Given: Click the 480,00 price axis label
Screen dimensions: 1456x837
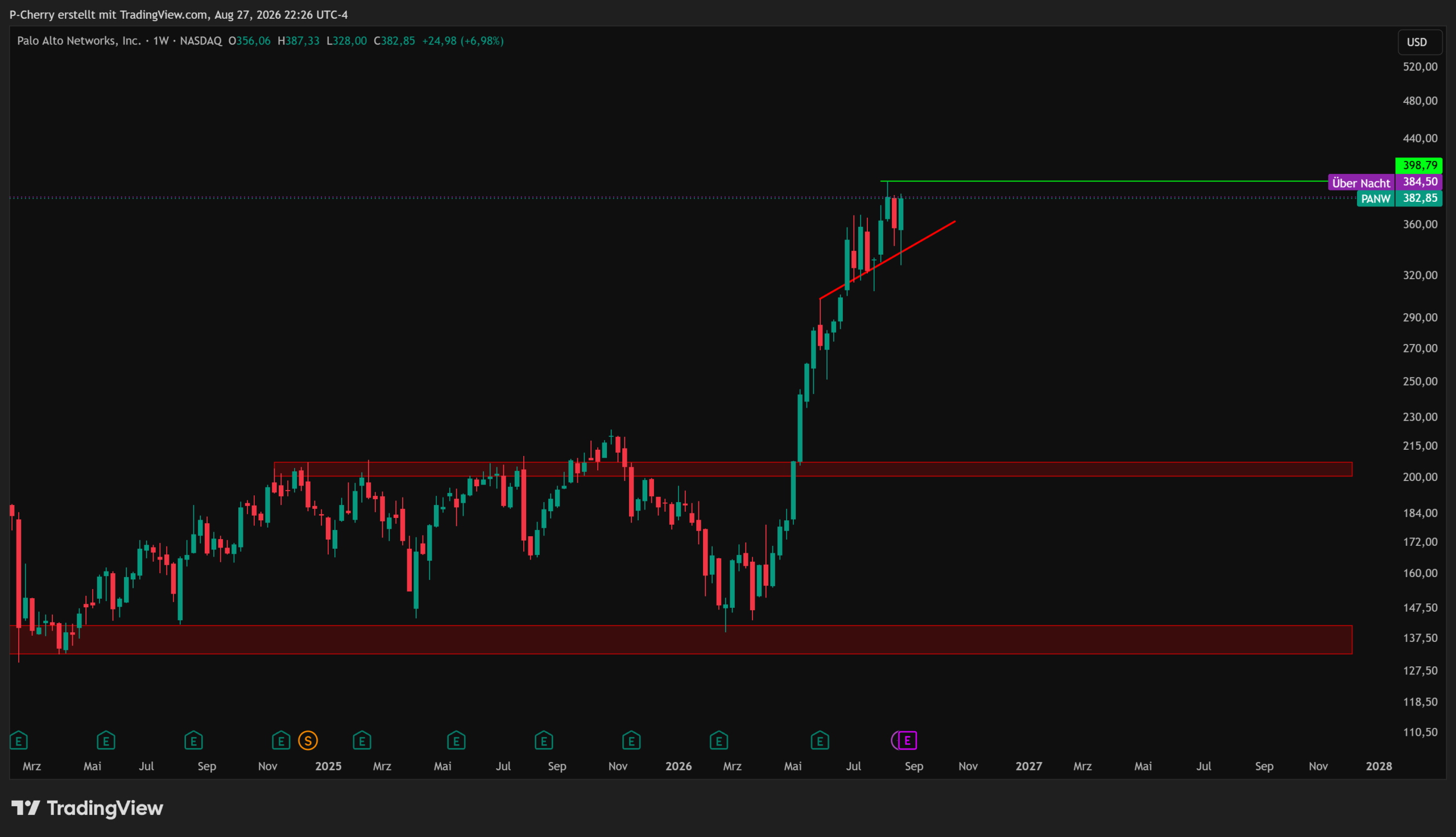Looking at the screenshot, I should [x=1420, y=101].
